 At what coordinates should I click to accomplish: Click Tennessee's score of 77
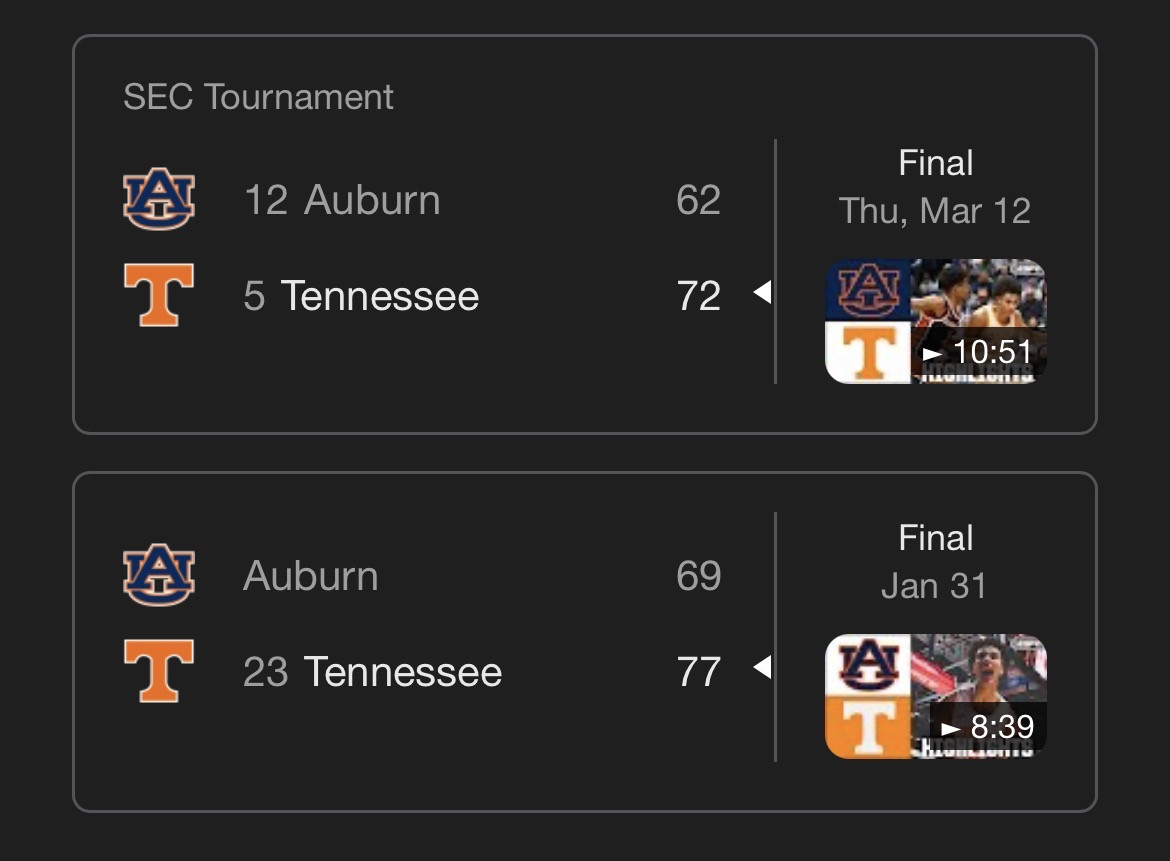click(x=698, y=672)
